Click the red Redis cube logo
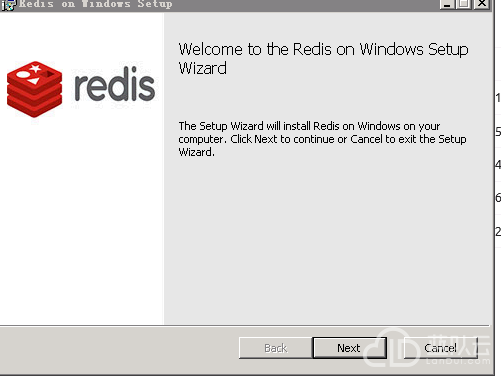The image size is (501, 377). click(34, 89)
